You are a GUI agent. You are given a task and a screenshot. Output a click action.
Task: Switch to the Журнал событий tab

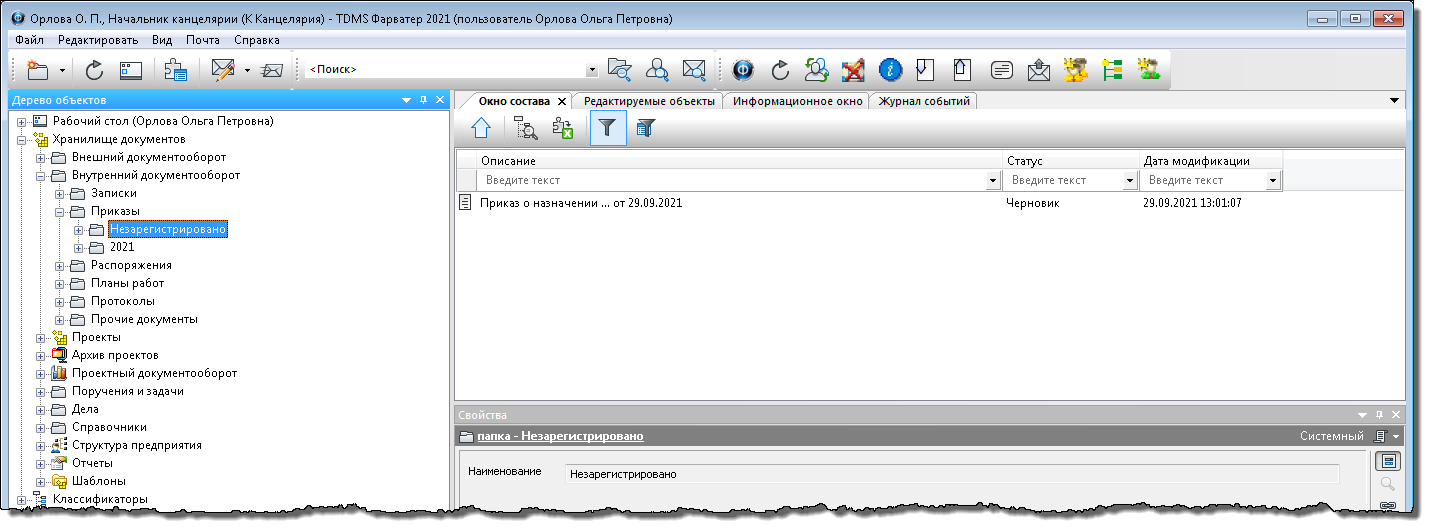(x=923, y=101)
